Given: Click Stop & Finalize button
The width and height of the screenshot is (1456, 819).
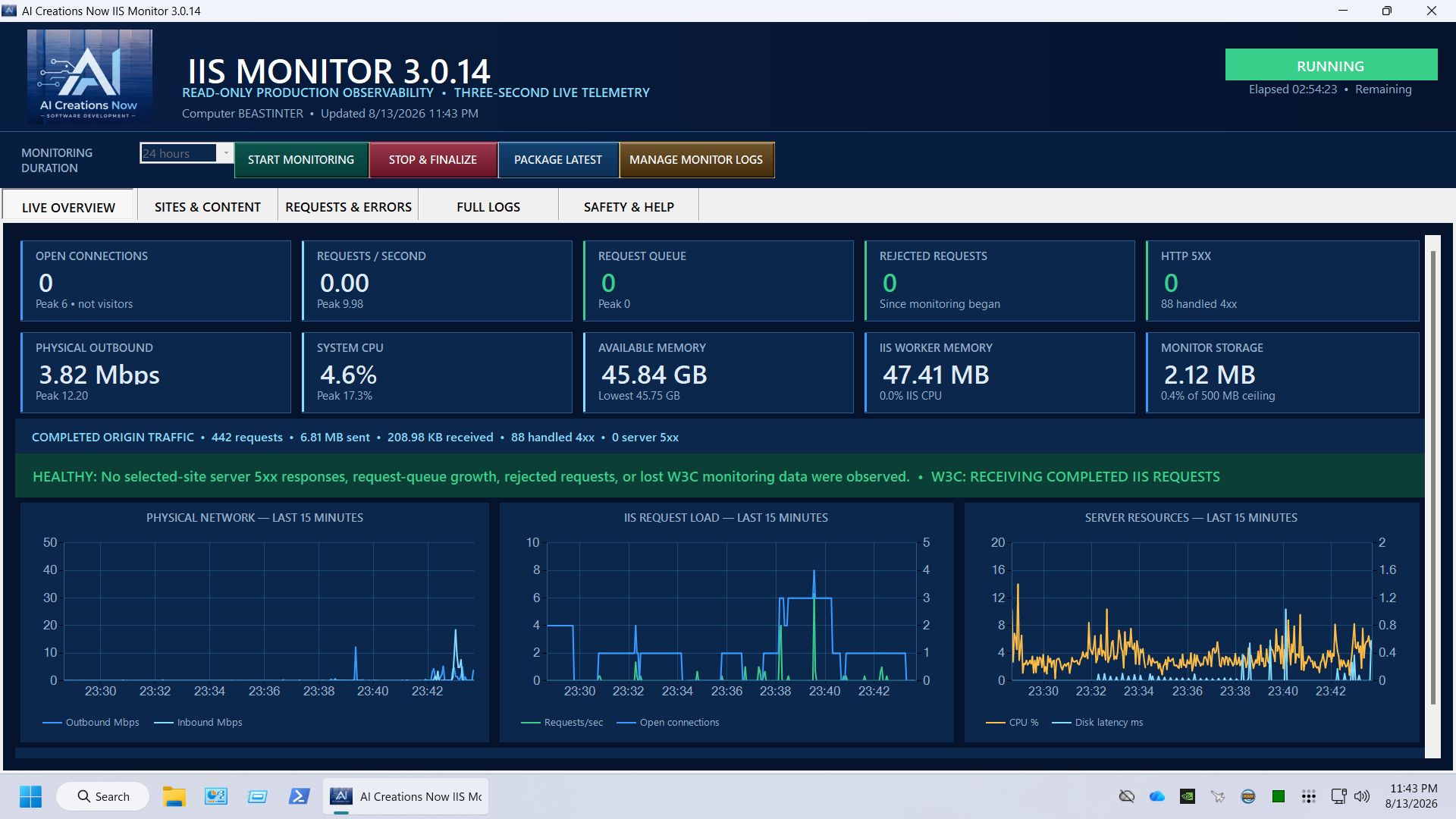Looking at the screenshot, I should (433, 160).
